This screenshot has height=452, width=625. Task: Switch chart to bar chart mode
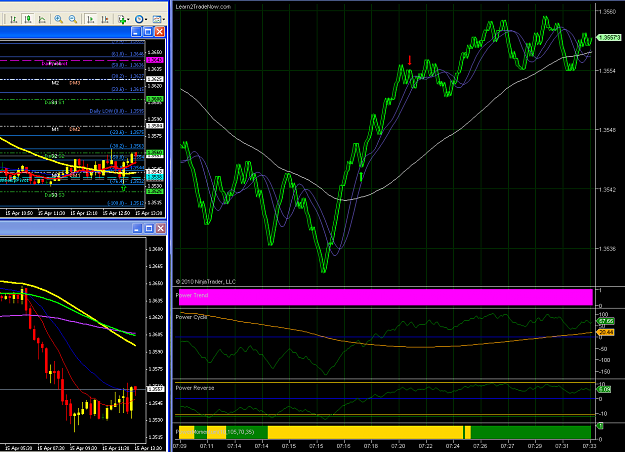pyautogui.click(x=14, y=19)
